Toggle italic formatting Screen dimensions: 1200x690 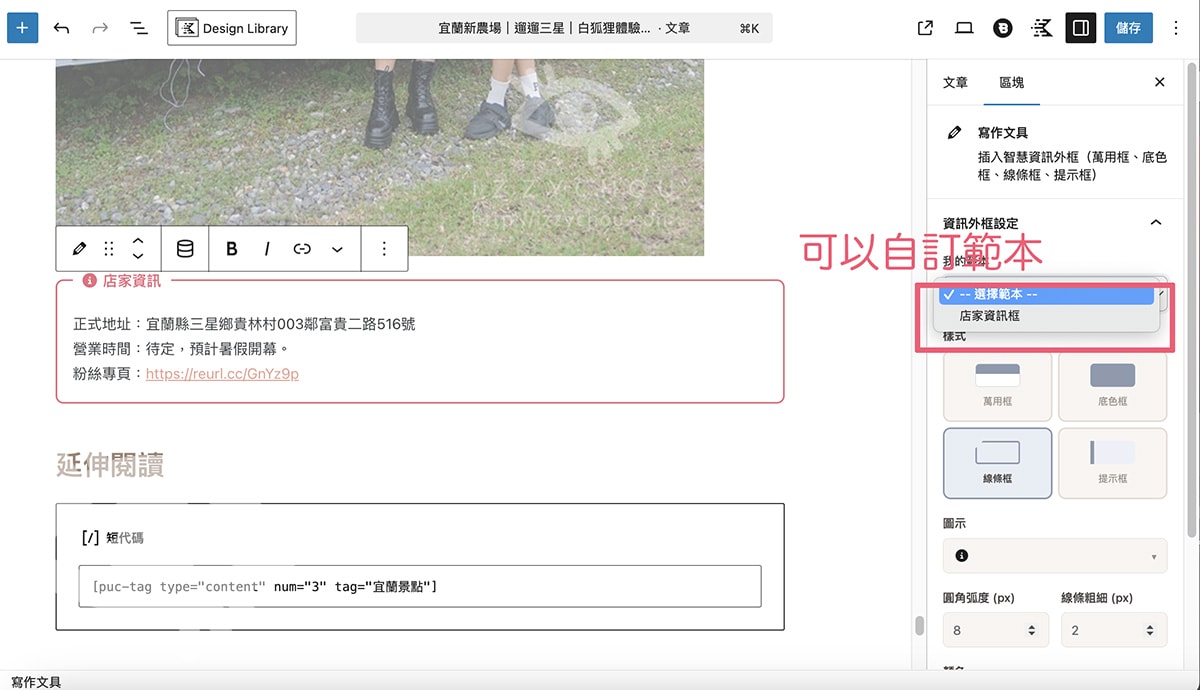(267, 249)
